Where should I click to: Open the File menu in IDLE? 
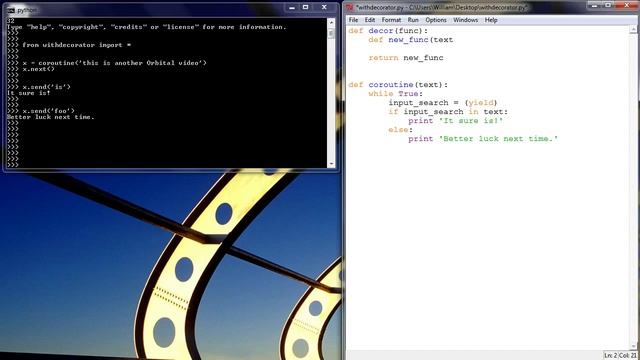[x=353, y=20]
